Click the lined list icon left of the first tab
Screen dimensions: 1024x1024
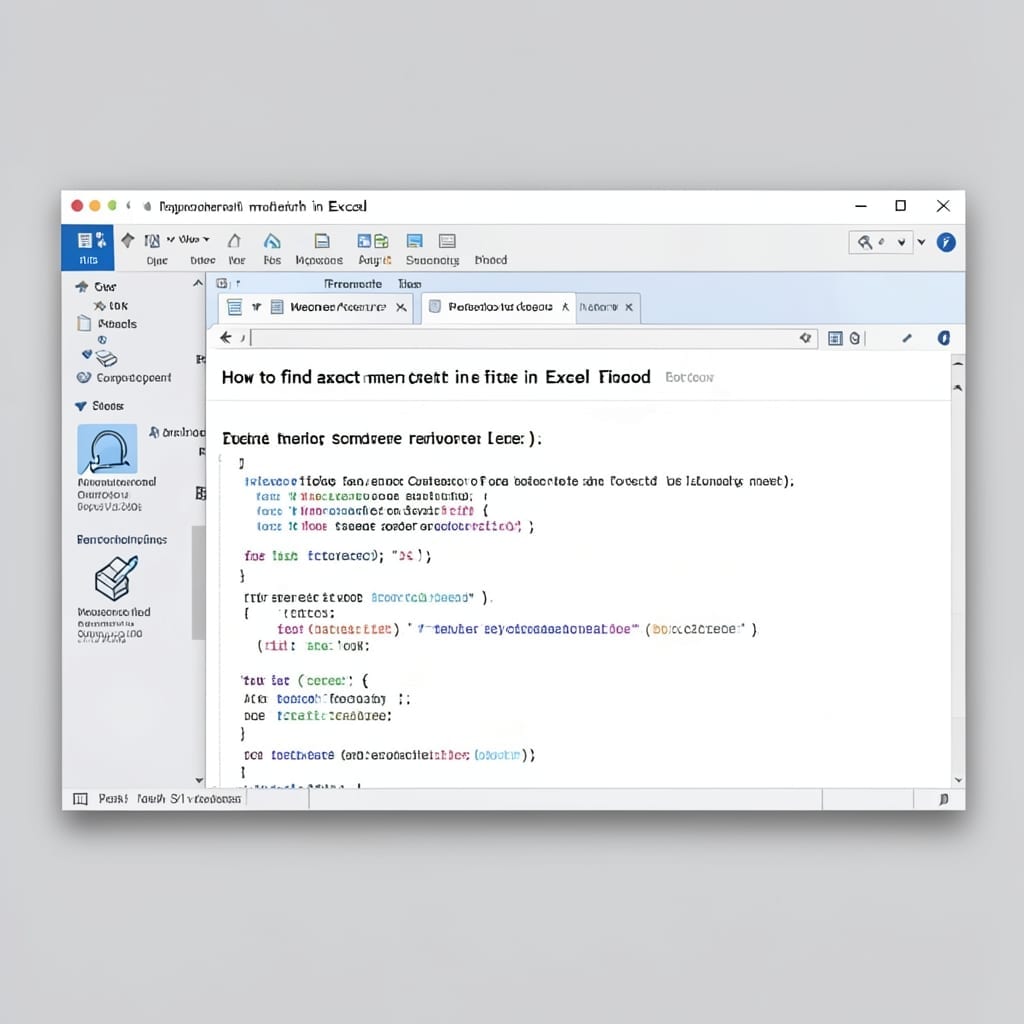click(234, 307)
